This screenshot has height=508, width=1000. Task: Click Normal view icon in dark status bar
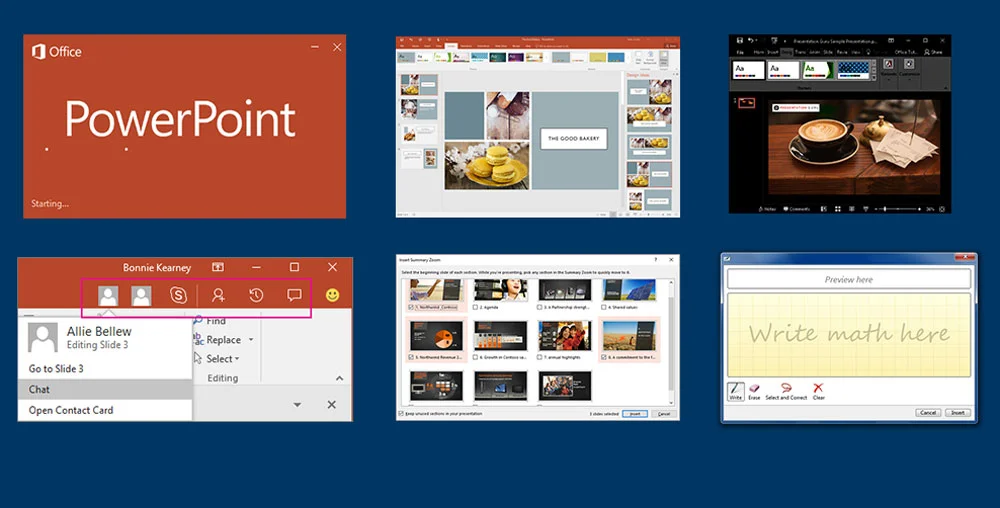coord(823,209)
